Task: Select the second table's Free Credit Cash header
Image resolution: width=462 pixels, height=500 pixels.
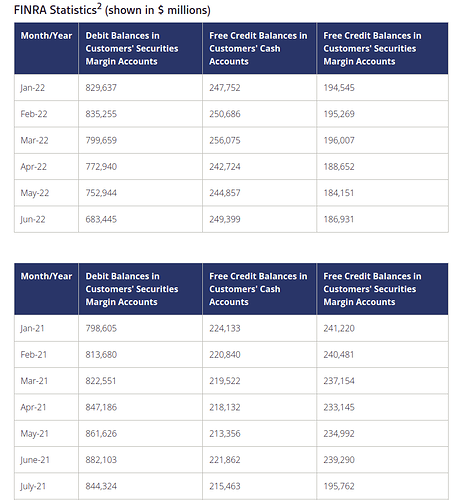Action: 258,289
